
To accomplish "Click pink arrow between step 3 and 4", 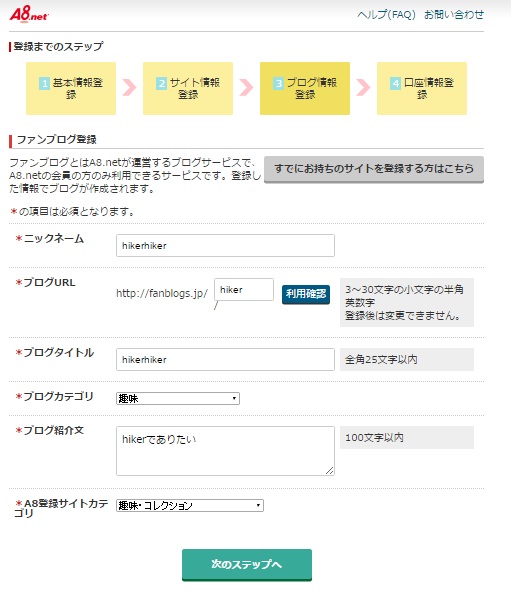I will (x=363, y=88).
